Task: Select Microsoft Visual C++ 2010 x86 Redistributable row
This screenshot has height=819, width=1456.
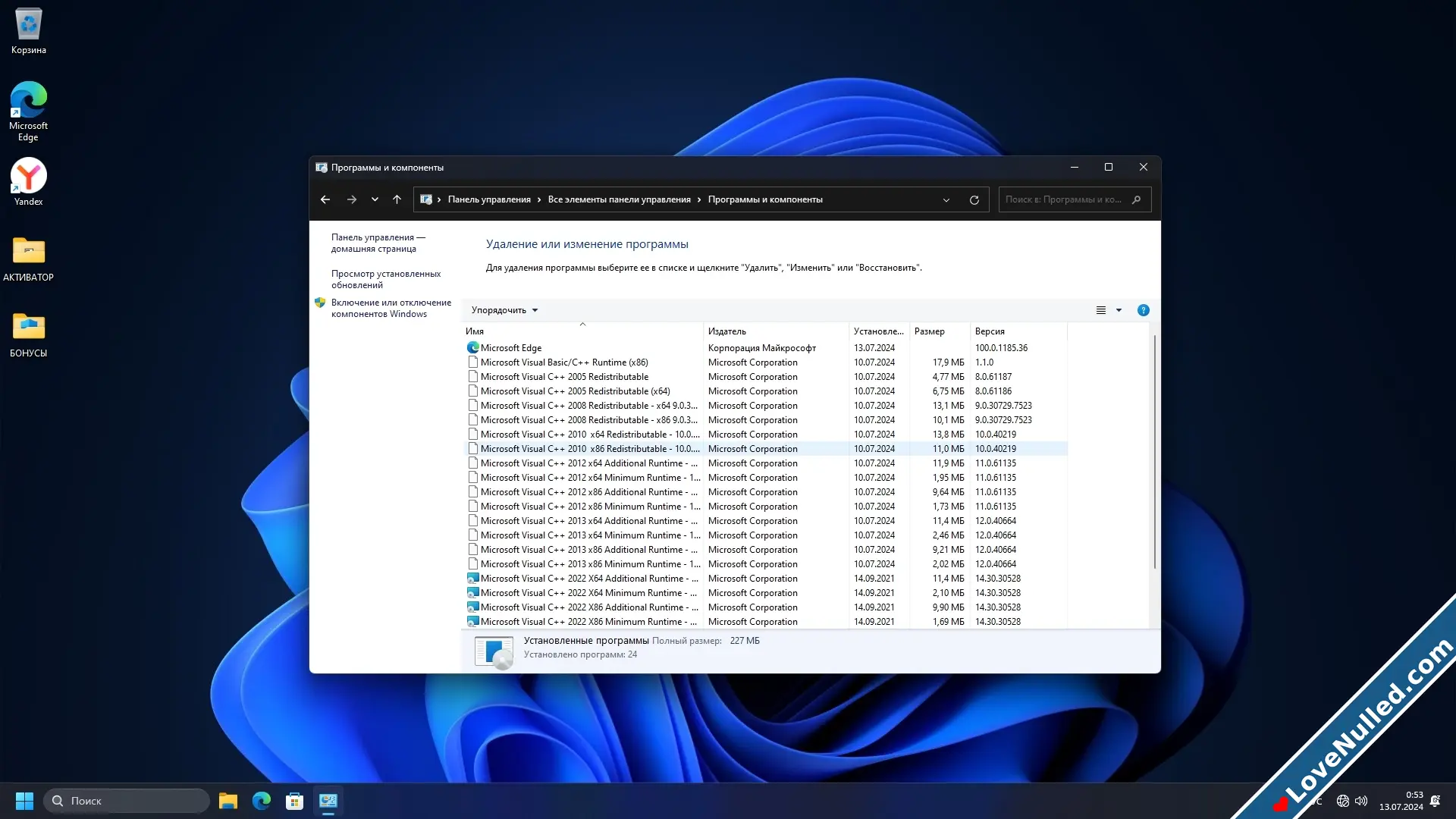Action: 764,449
